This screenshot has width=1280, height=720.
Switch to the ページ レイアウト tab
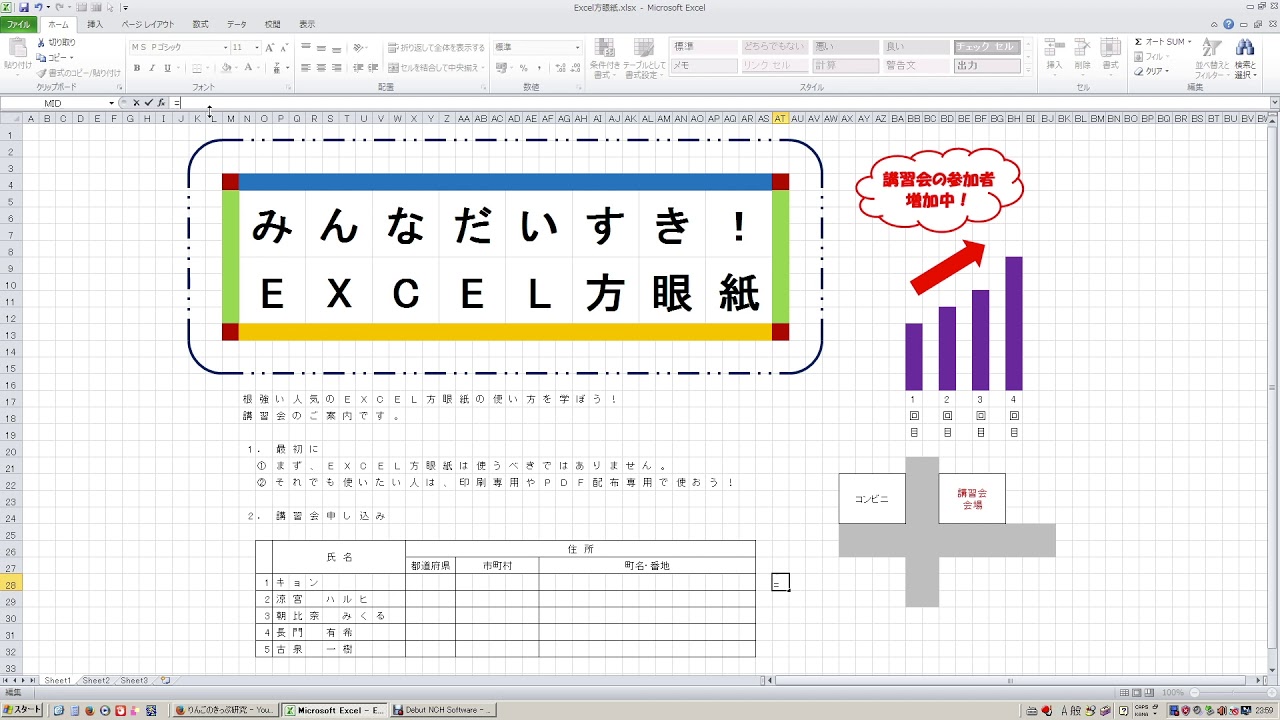148,24
